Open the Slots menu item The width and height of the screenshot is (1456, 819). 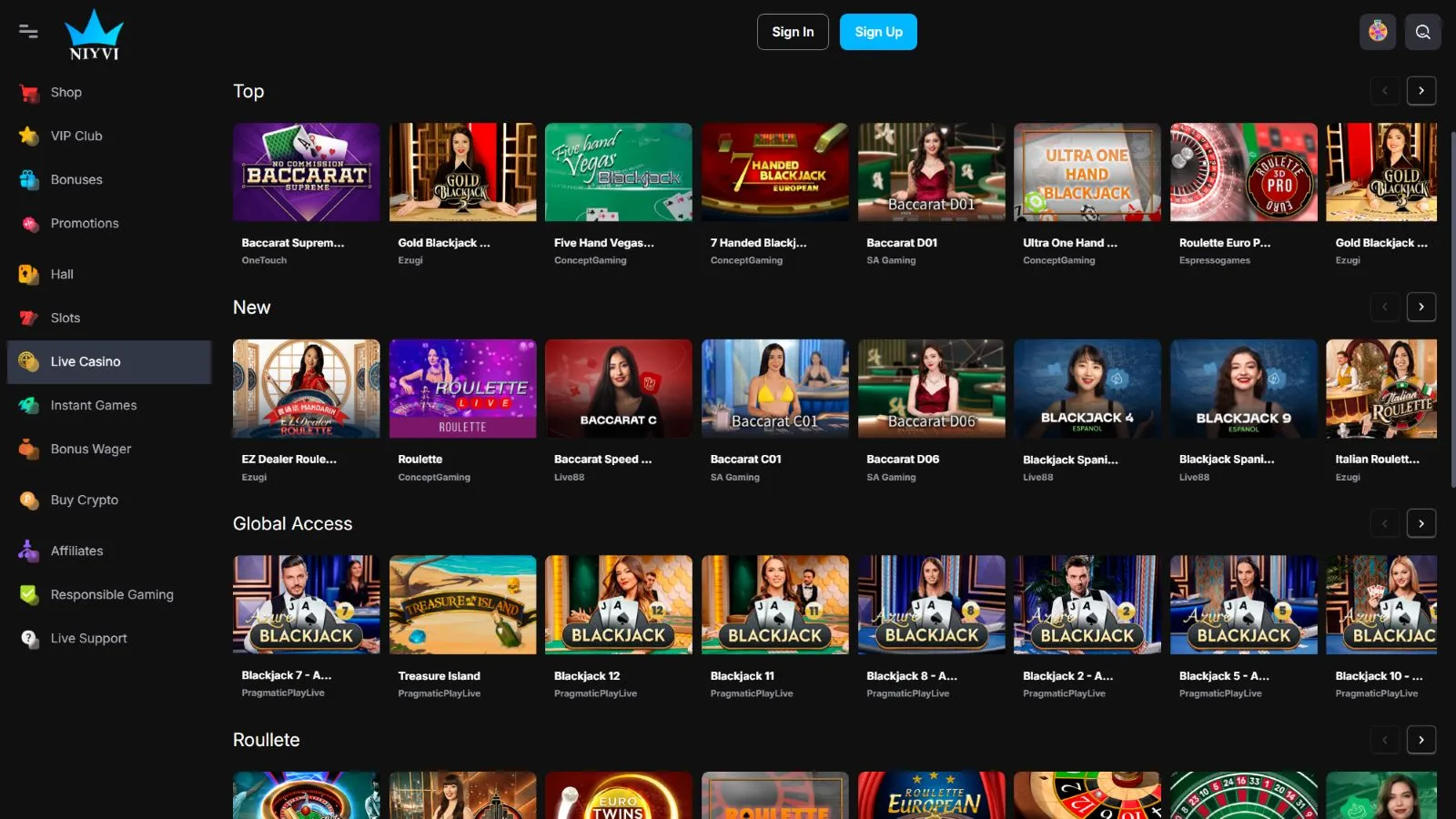tap(66, 318)
